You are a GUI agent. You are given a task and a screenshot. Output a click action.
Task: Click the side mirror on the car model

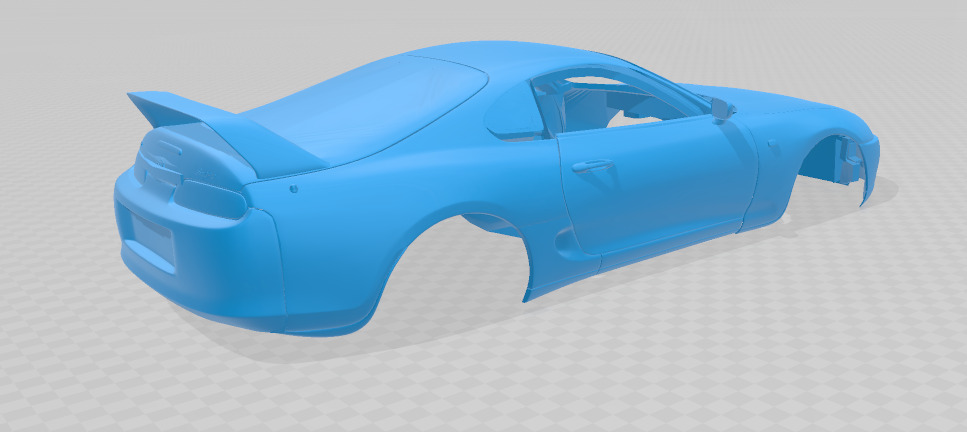722,109
